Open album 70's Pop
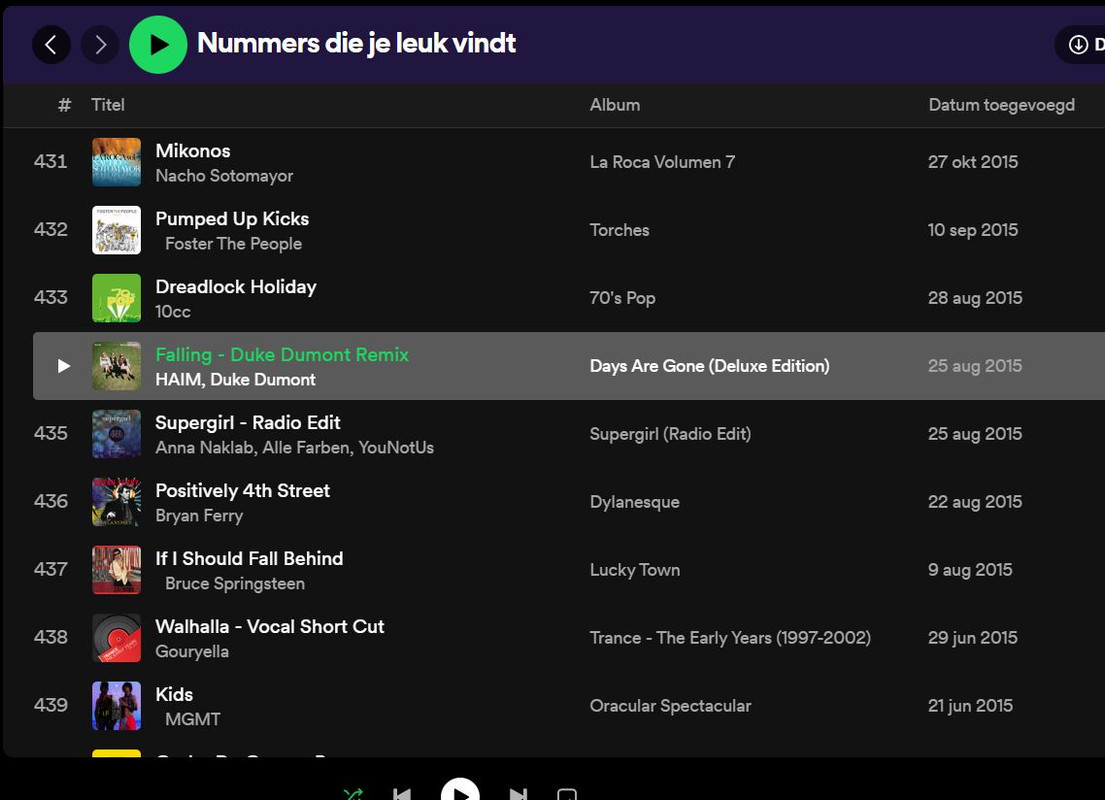This screenshot has width=1105, height=800. (x=622, y=298)
